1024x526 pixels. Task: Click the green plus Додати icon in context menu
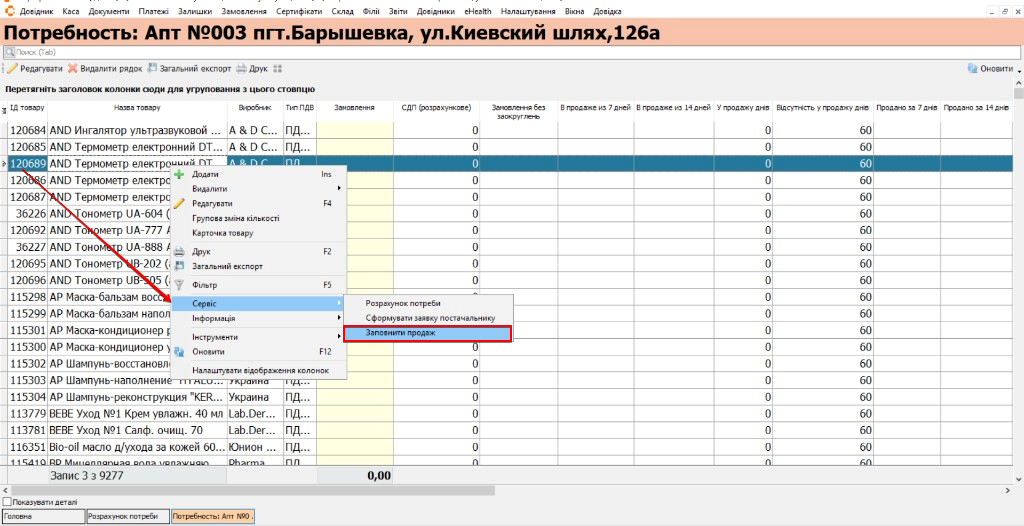pos(179,174)
